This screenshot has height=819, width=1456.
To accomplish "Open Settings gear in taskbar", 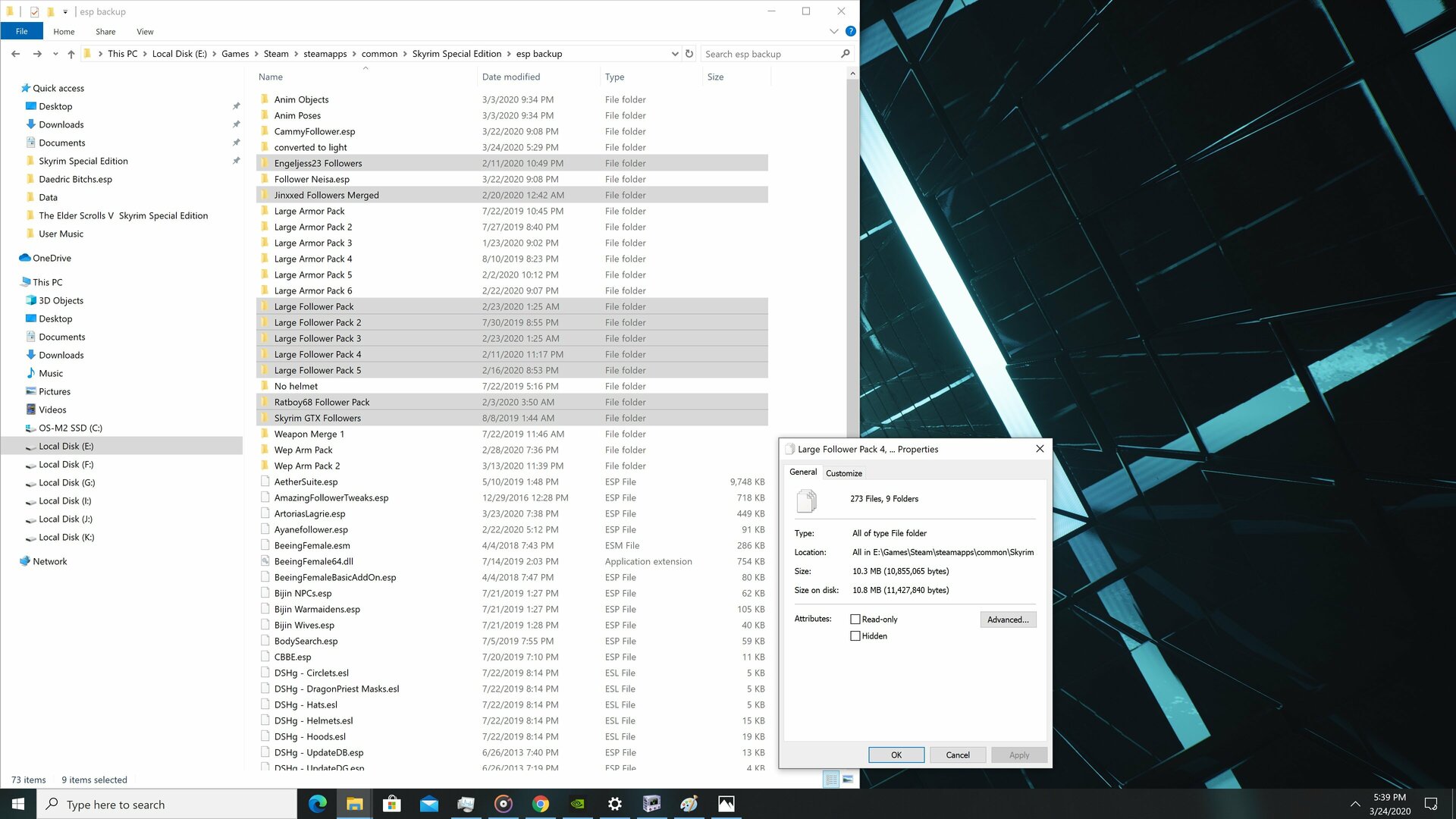I will pyautogui.click(x=615, y=804).
